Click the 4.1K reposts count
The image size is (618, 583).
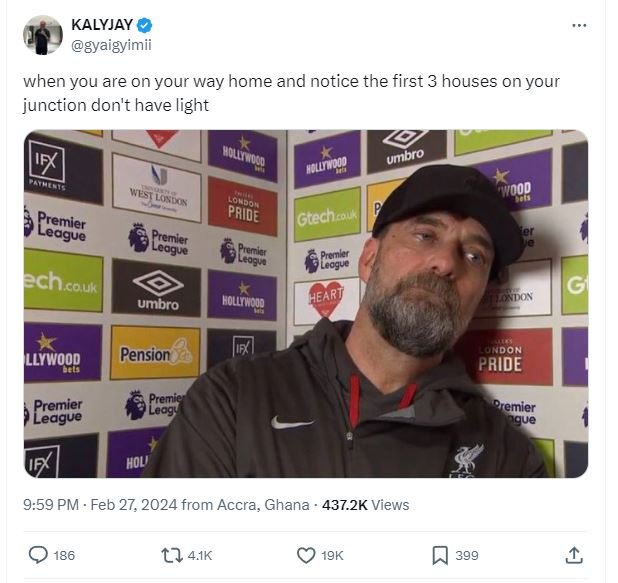(199, 555)
